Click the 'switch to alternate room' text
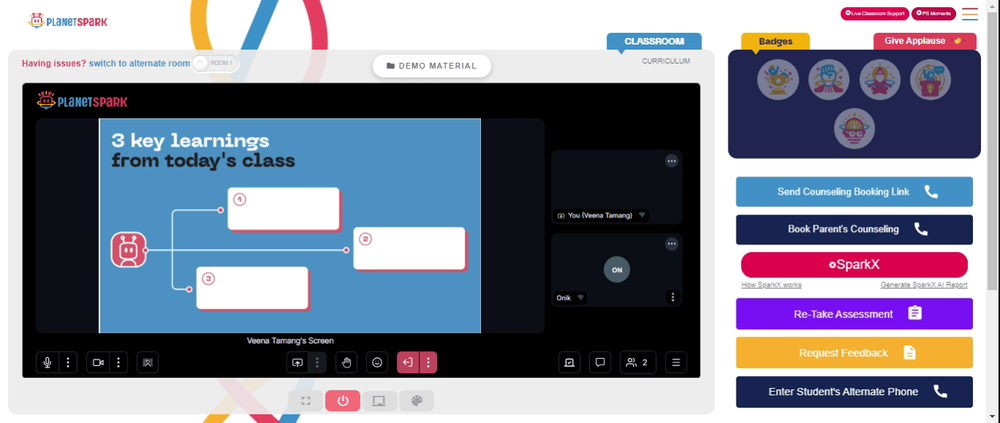This screenshot has width=1000, height=423. [139, 63]
